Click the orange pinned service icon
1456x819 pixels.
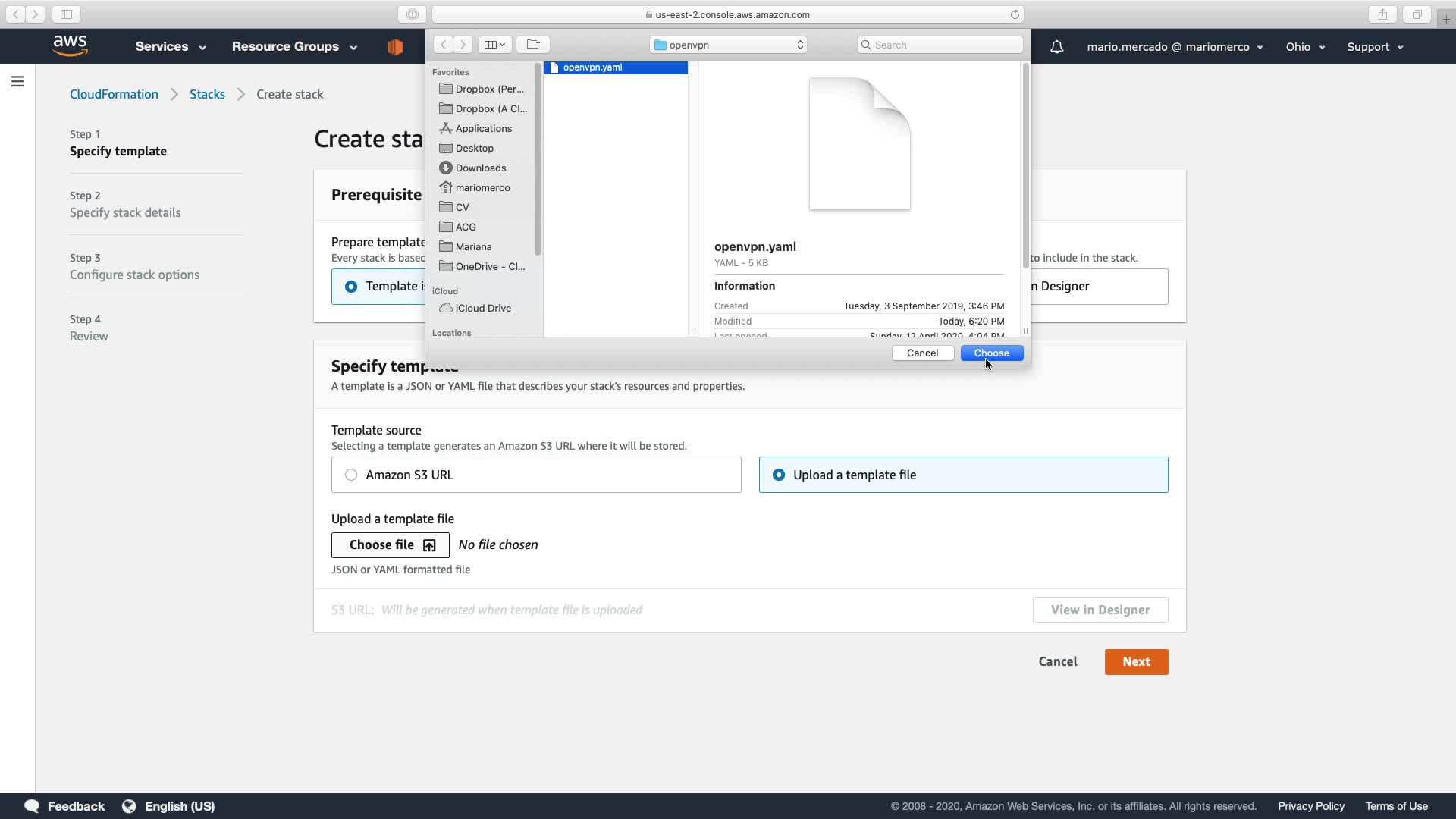(394, 47)
